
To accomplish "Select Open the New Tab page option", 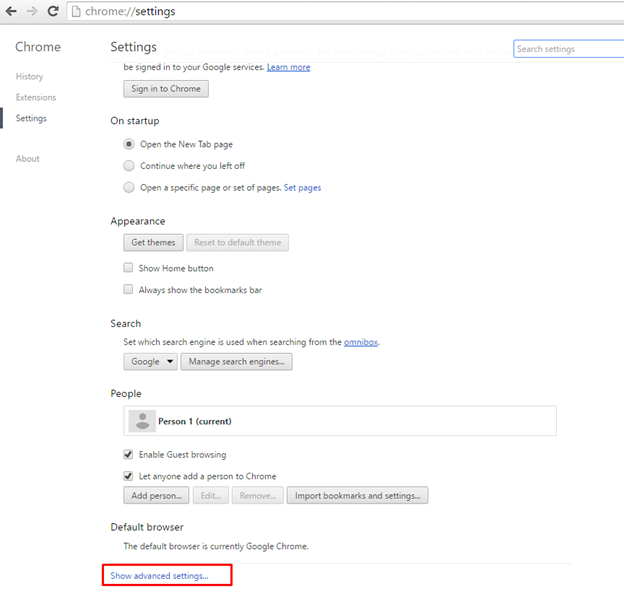I will tap(129, 144).
